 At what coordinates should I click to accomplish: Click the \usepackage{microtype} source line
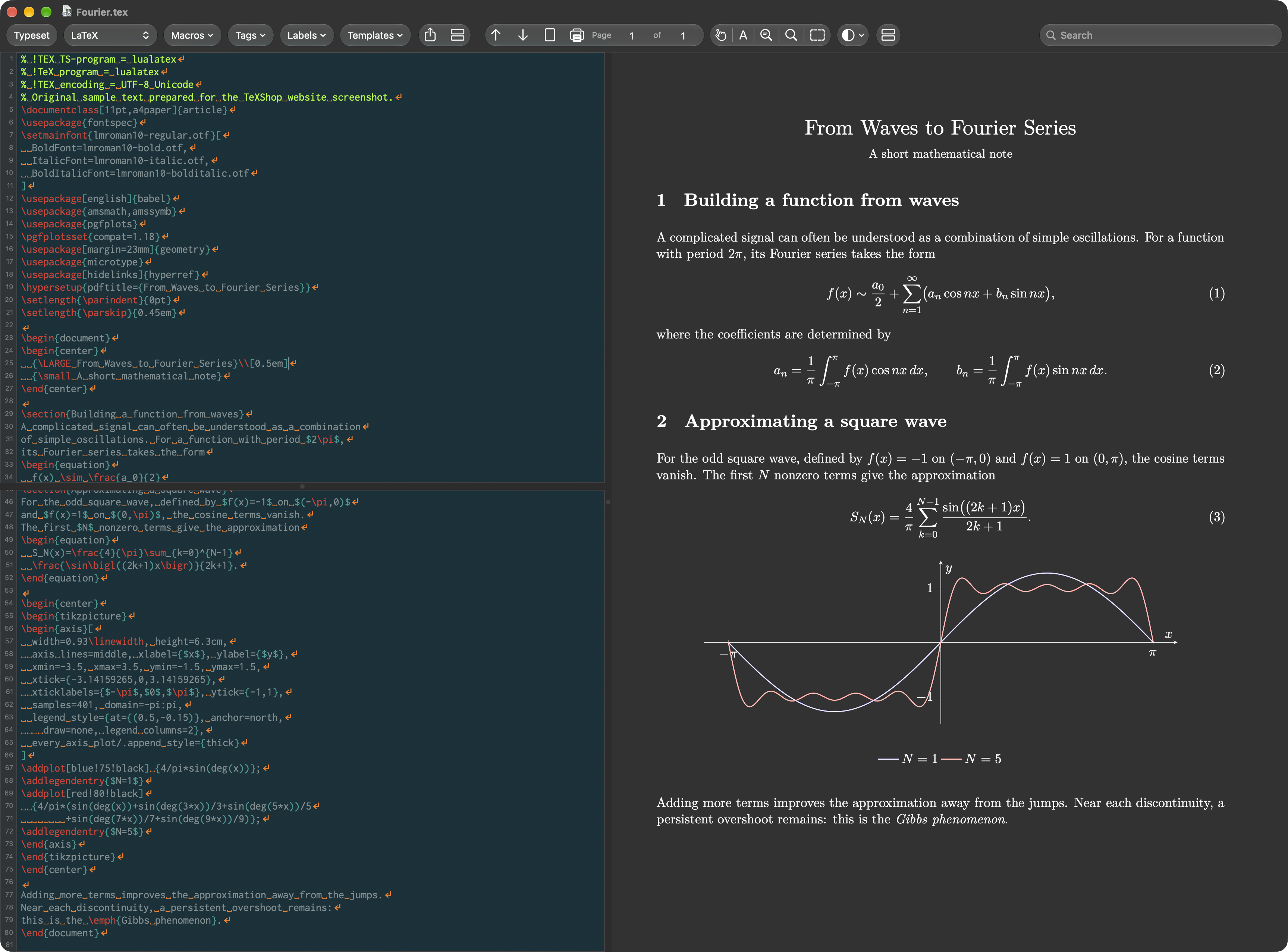(82, 262)
